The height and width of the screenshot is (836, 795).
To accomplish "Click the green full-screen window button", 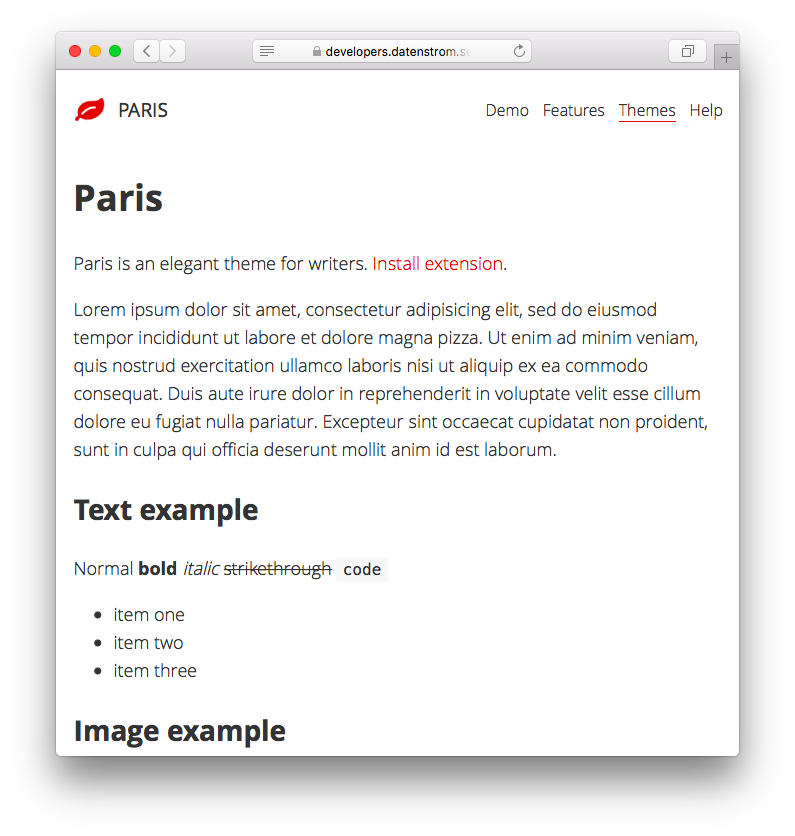I will (x=115, y=51).
